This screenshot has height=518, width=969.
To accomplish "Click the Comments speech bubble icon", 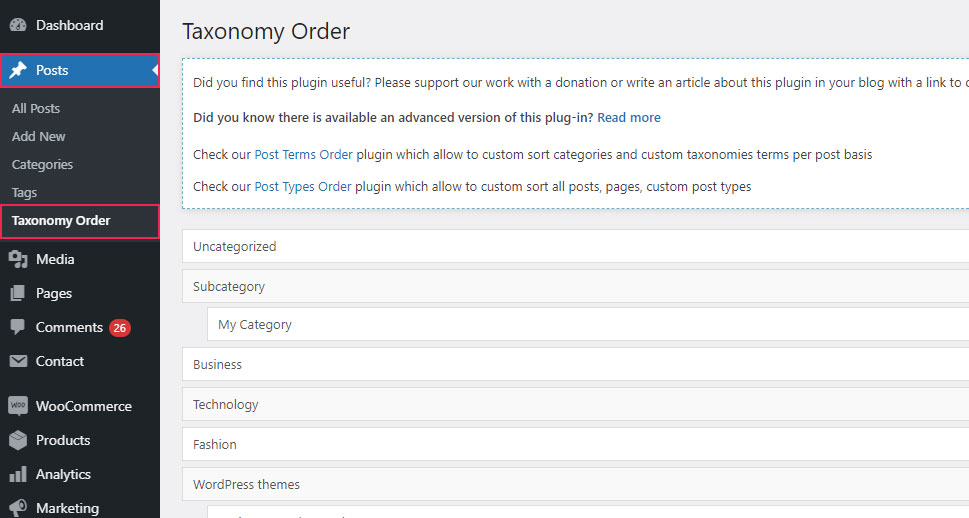I will click(x=18, y=327).
